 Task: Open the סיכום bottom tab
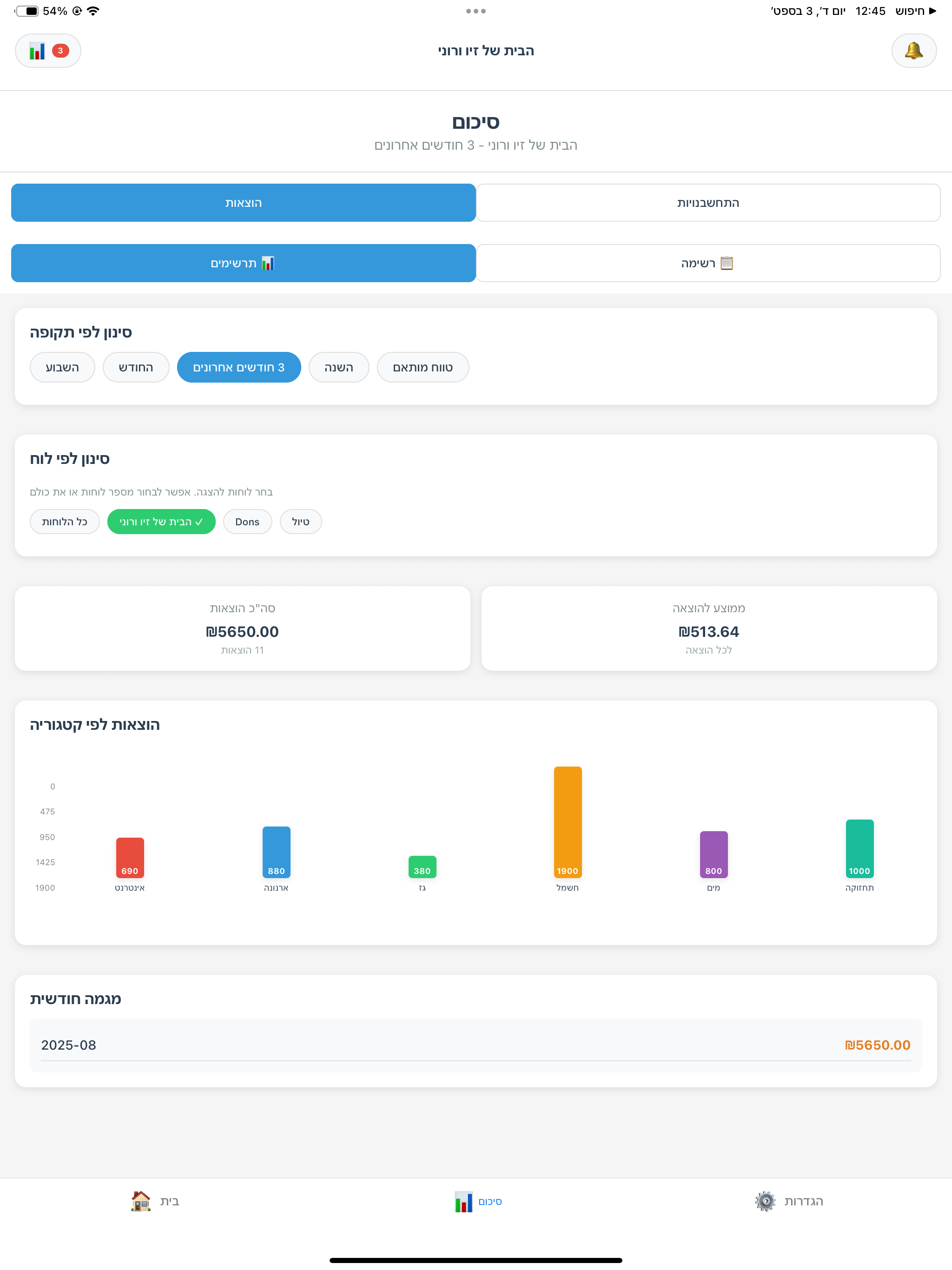click(478, 1201)
